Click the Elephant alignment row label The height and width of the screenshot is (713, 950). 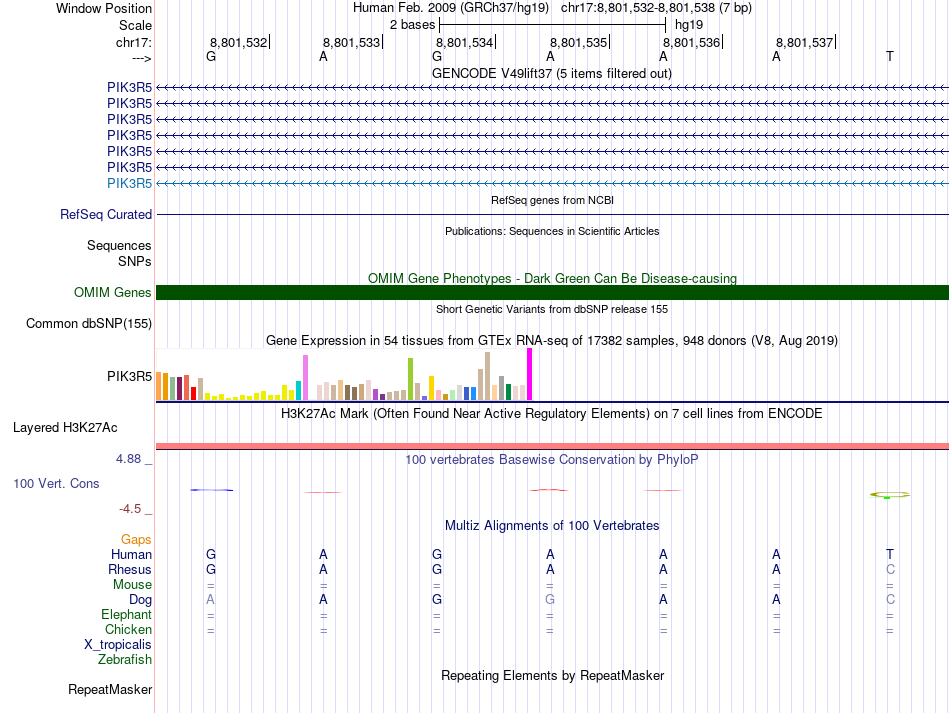coord(126,614)
